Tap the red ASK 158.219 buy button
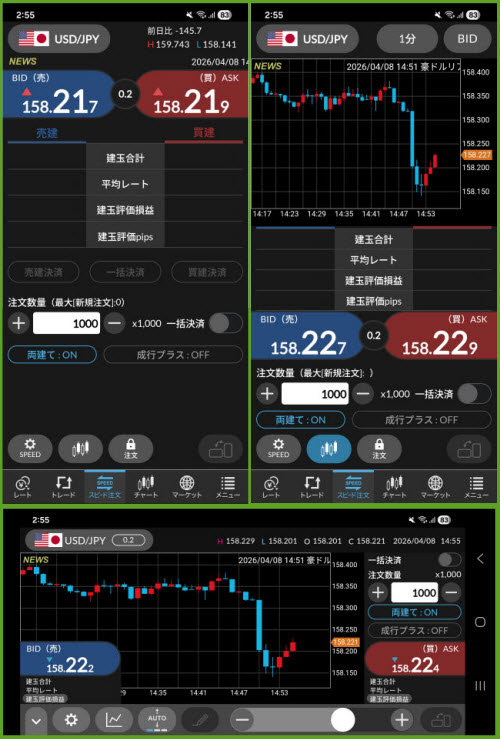This screenshot has width=500, height=739. point(192,94)
